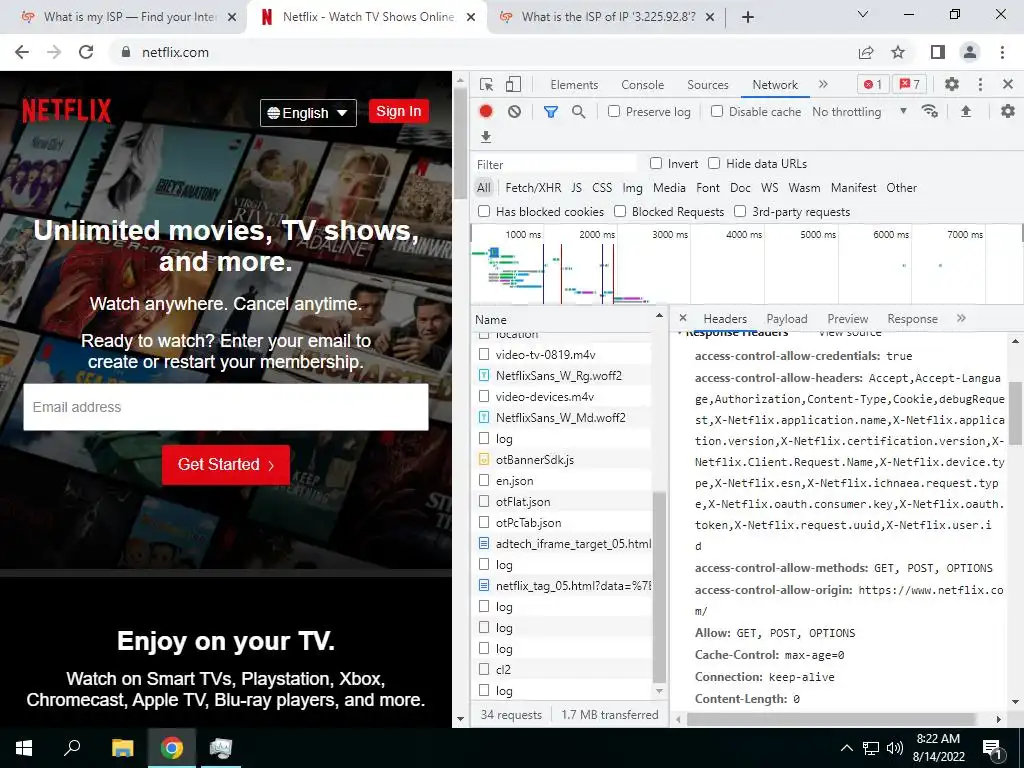This screenshot has height=768, width=1024.
Task: Open Chrome side panel icon
Action: (938, 52)
